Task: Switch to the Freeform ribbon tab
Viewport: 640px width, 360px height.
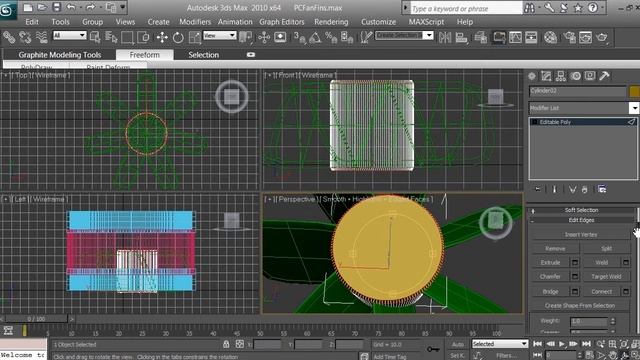Action: point(144,55)
